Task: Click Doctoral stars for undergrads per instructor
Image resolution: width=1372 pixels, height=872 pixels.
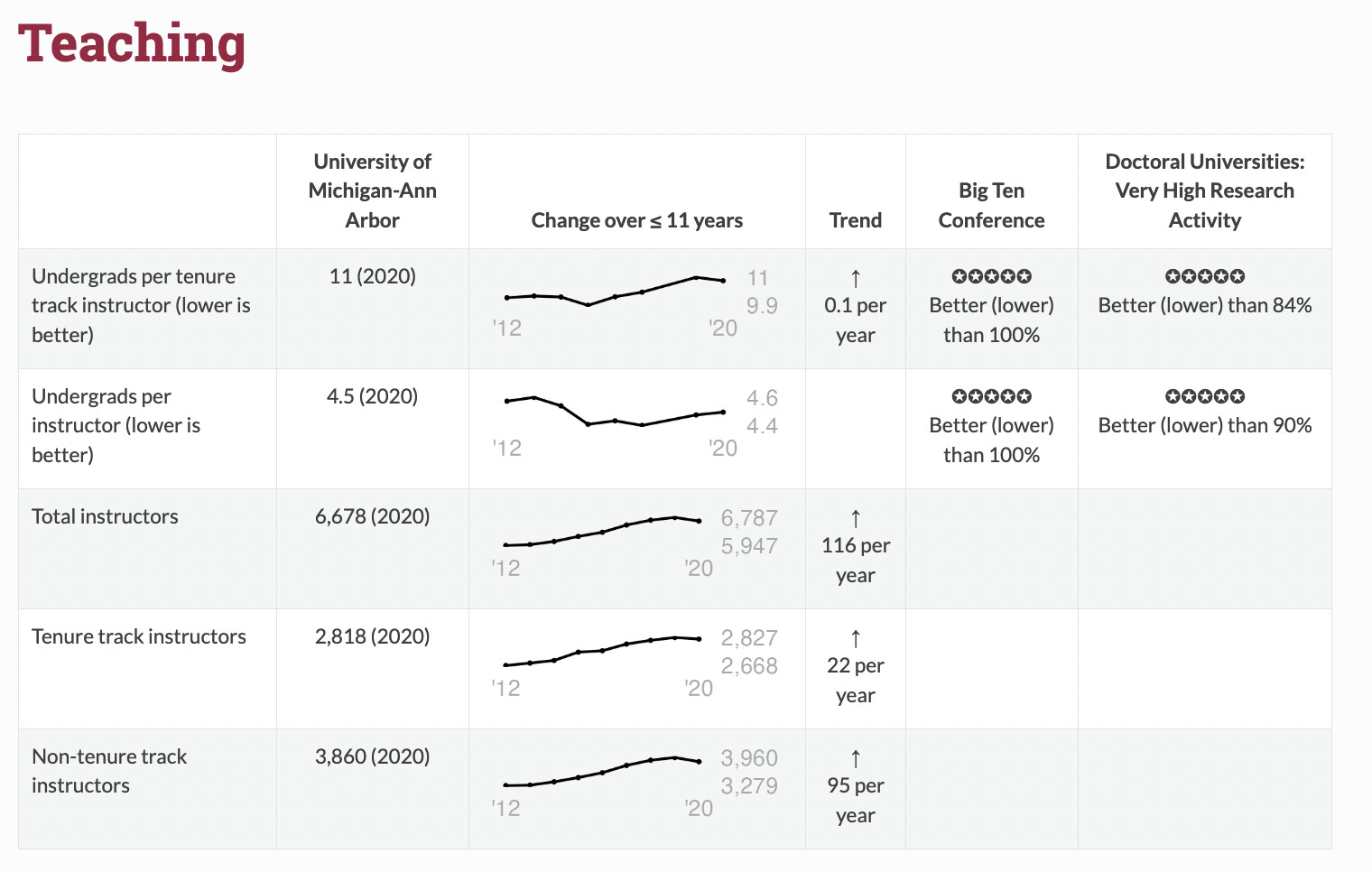Action: pyautogui.click(x=1204, y=396)
